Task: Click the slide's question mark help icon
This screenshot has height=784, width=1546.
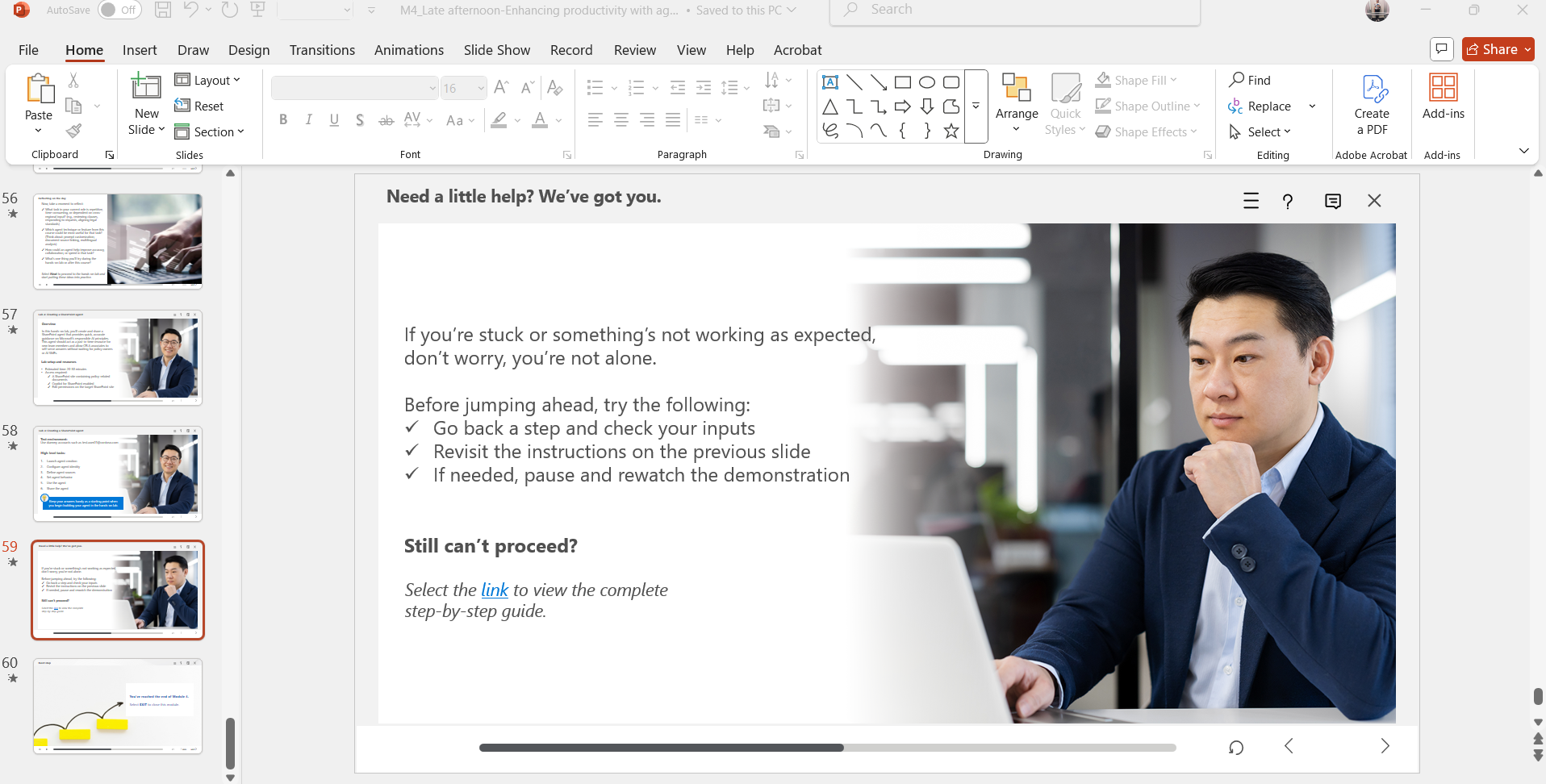Action: click(x=1288, y=201)
